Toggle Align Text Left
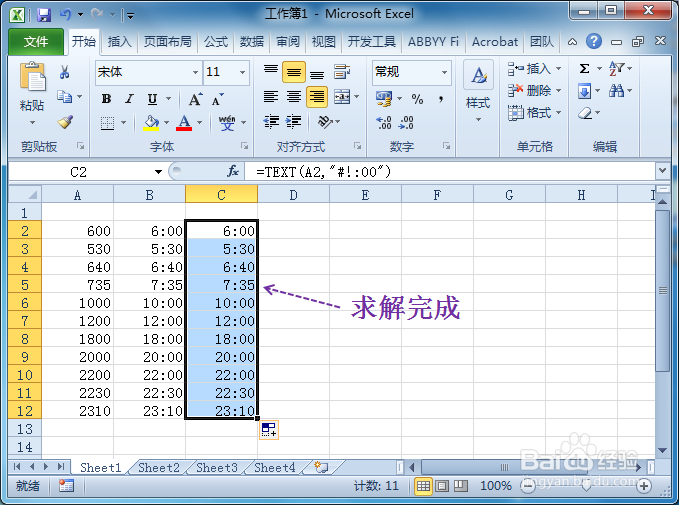This screenshot has height=505, width=679. (x=271, y=97)
